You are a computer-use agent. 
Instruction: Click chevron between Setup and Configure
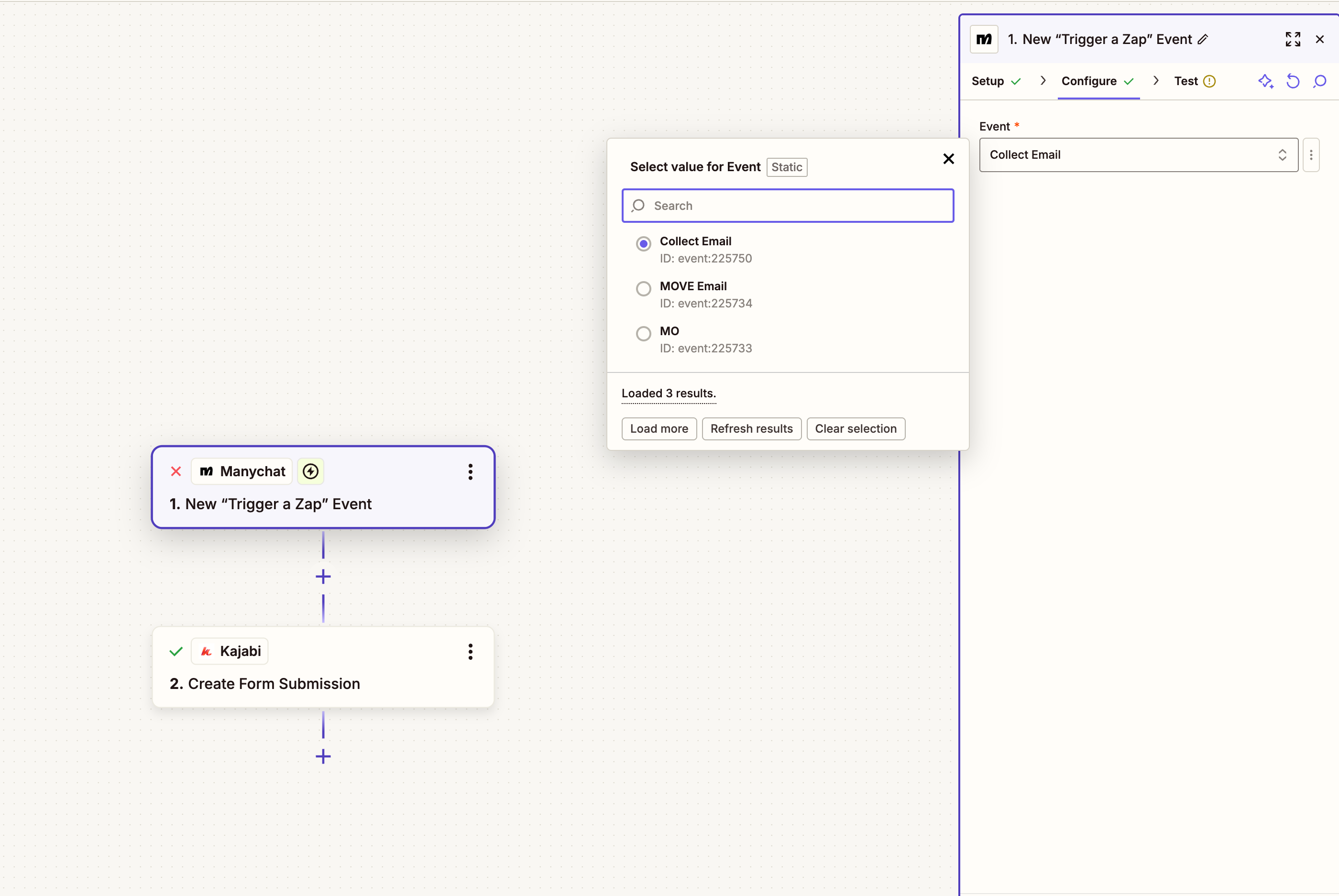1043,81
